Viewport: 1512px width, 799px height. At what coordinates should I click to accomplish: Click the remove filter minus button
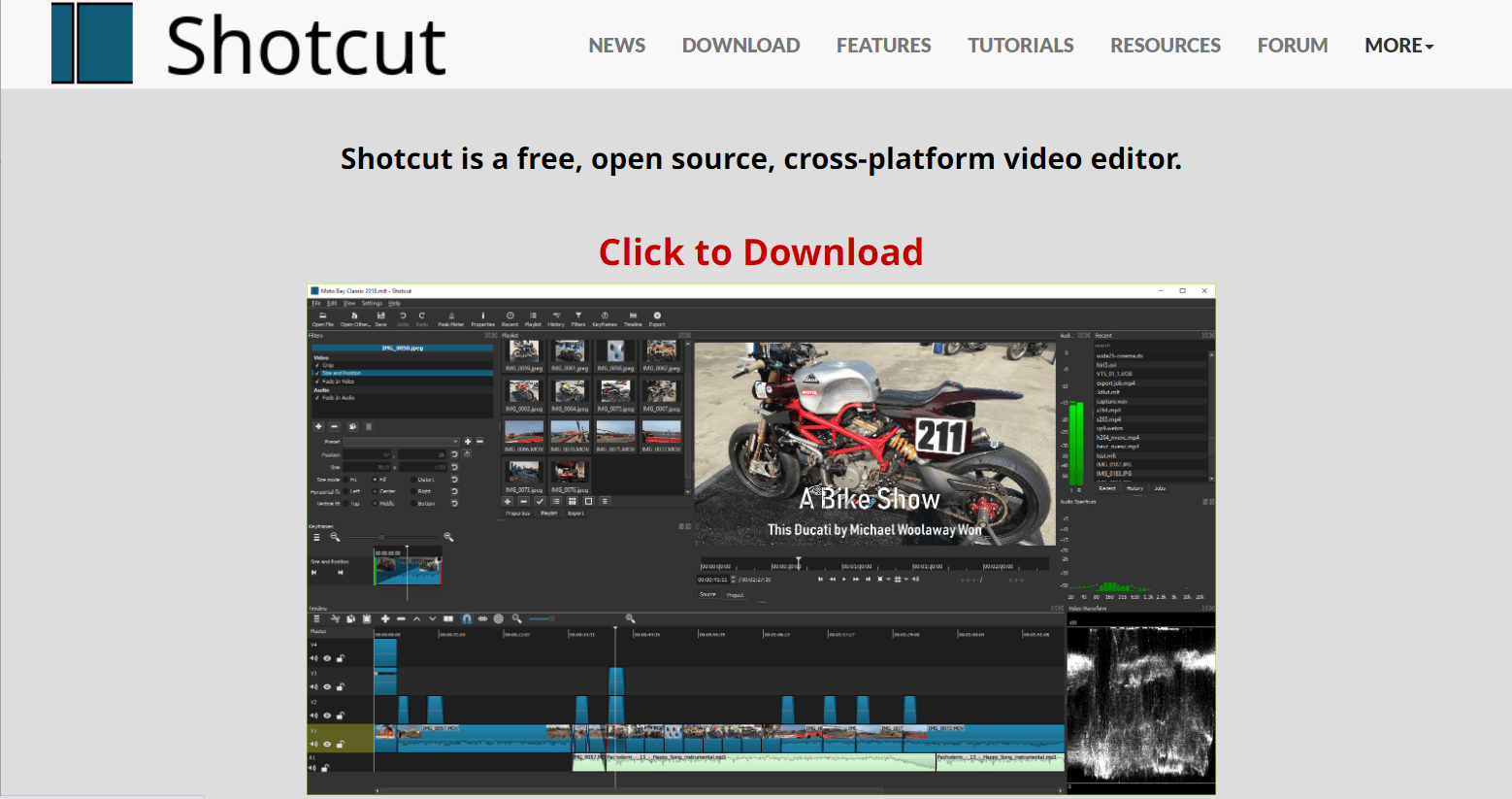(334, 426)
